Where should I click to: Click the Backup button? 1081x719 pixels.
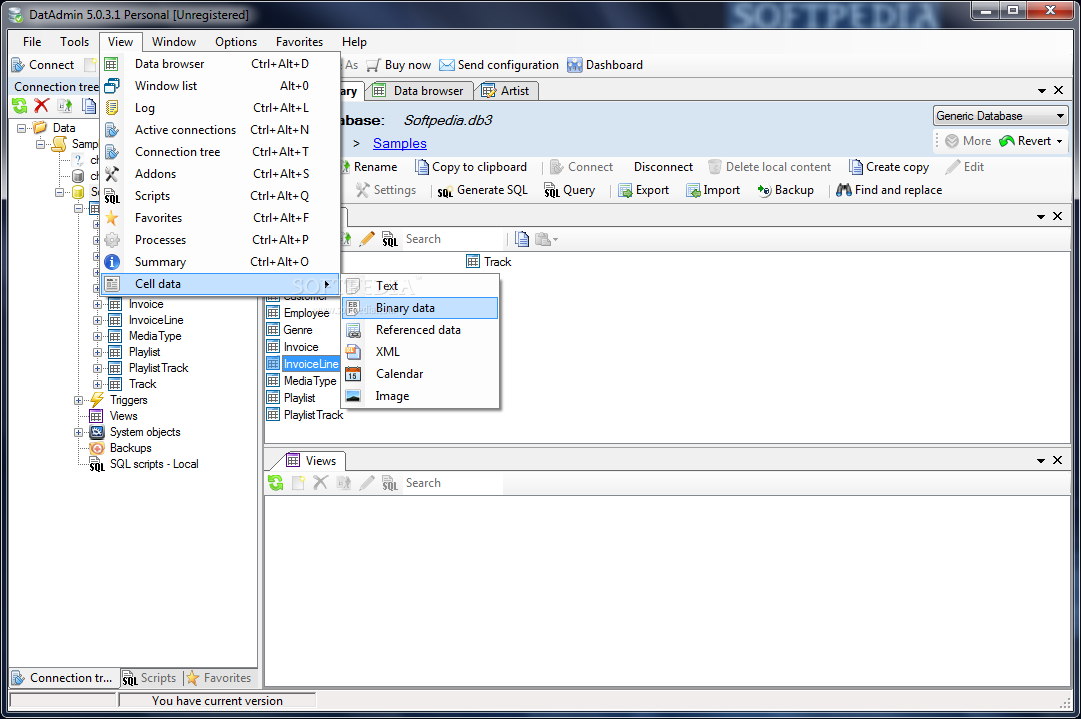coord(785,190)
